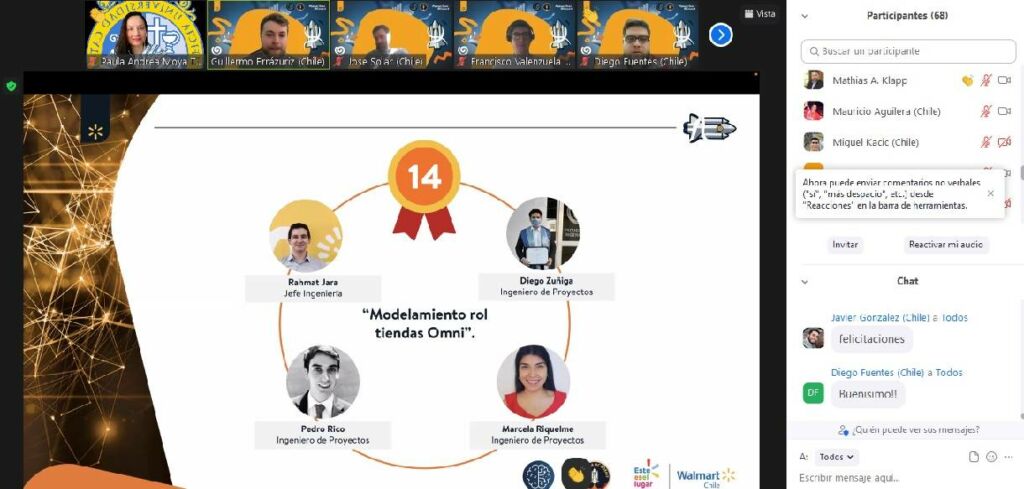Close the non-verbal feedback tooltip

991,193
